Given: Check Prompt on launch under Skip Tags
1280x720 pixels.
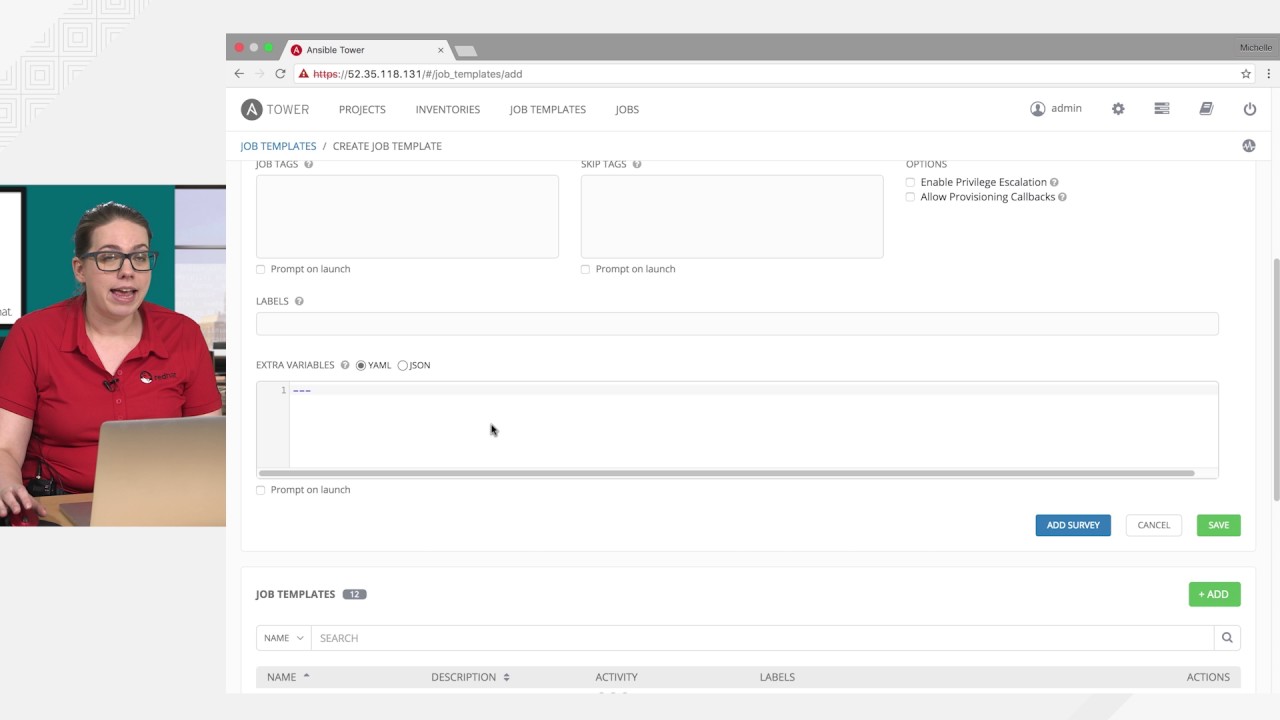Looking at the screenshot, I should 586,269.
